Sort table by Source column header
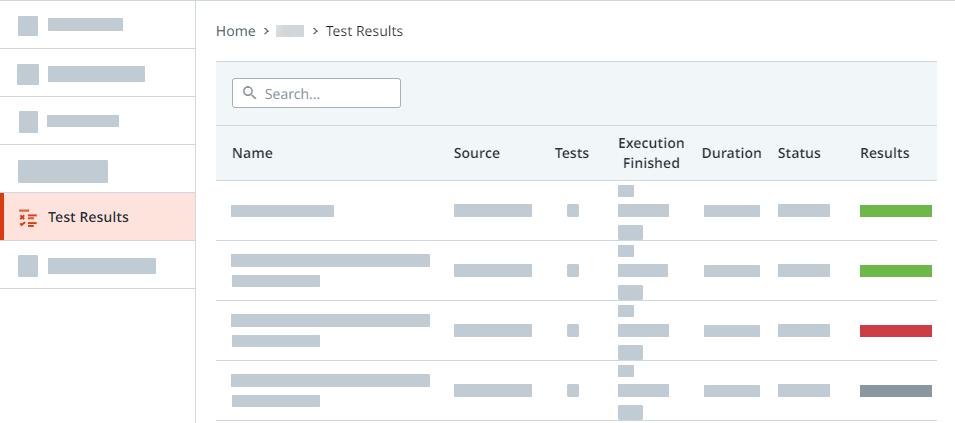 coord(476,153)
